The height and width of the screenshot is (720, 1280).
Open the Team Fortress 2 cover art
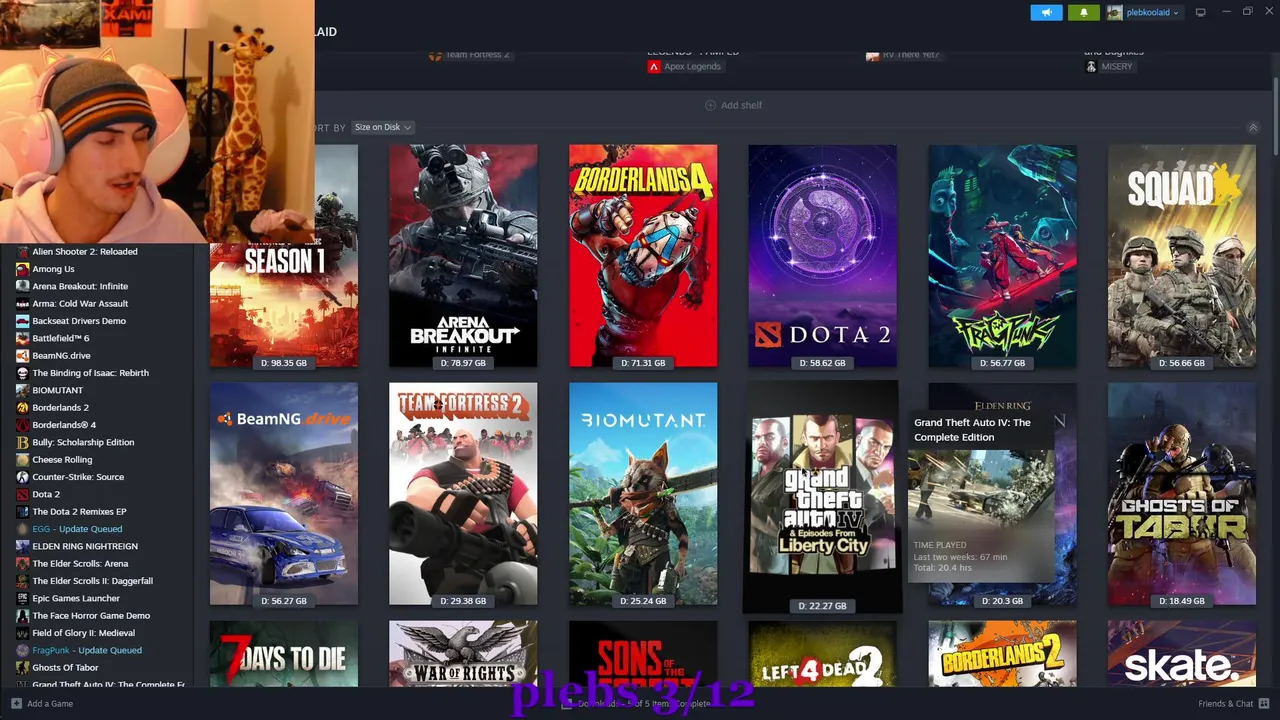coord(463,493)
